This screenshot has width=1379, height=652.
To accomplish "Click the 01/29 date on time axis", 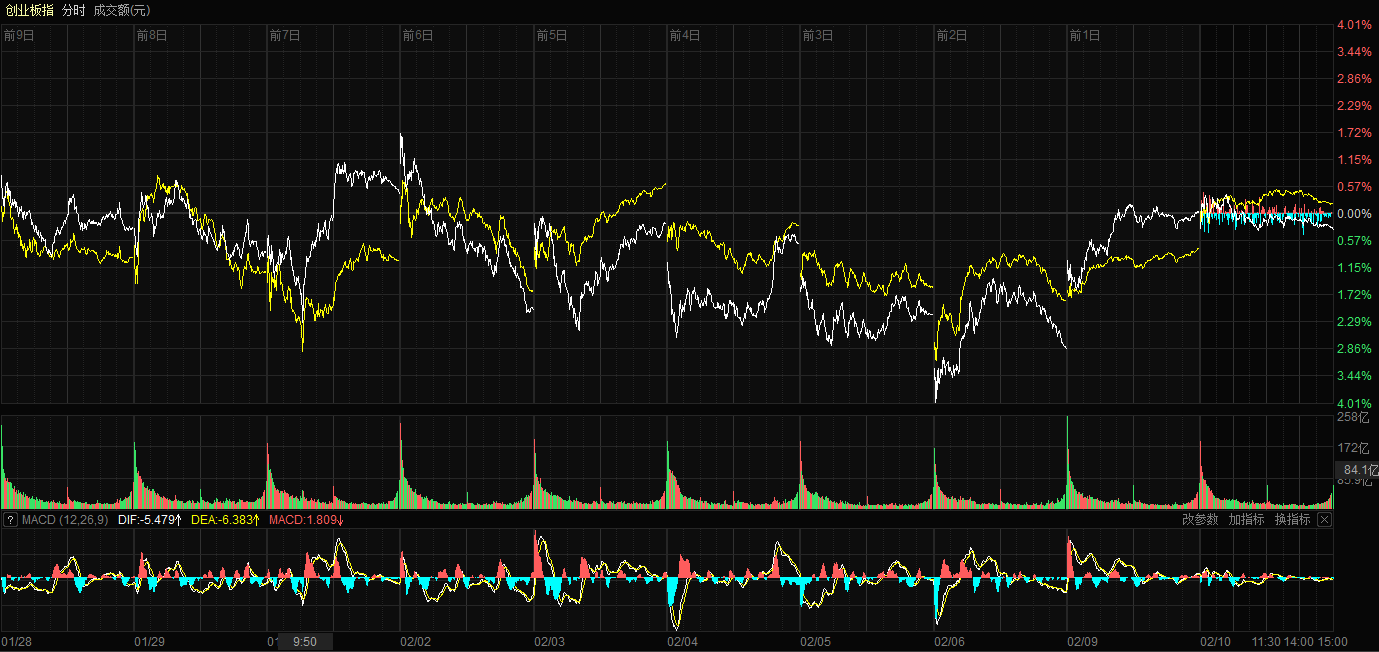I will pos(150,641).
